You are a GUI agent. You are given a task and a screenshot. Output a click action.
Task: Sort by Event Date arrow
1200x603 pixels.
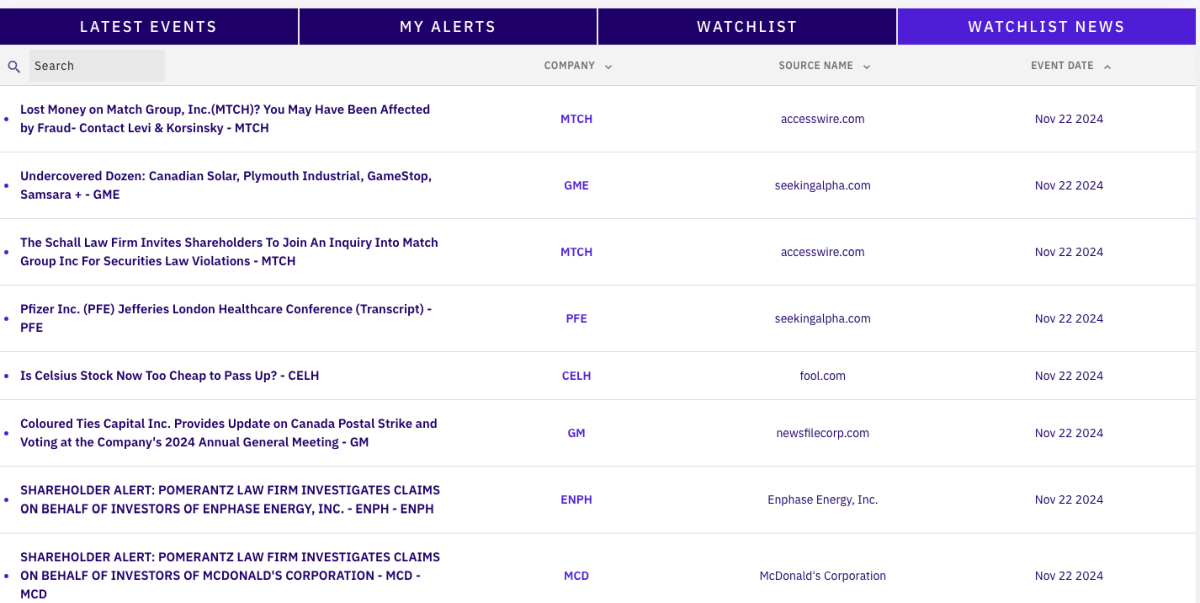point(1107,67)
